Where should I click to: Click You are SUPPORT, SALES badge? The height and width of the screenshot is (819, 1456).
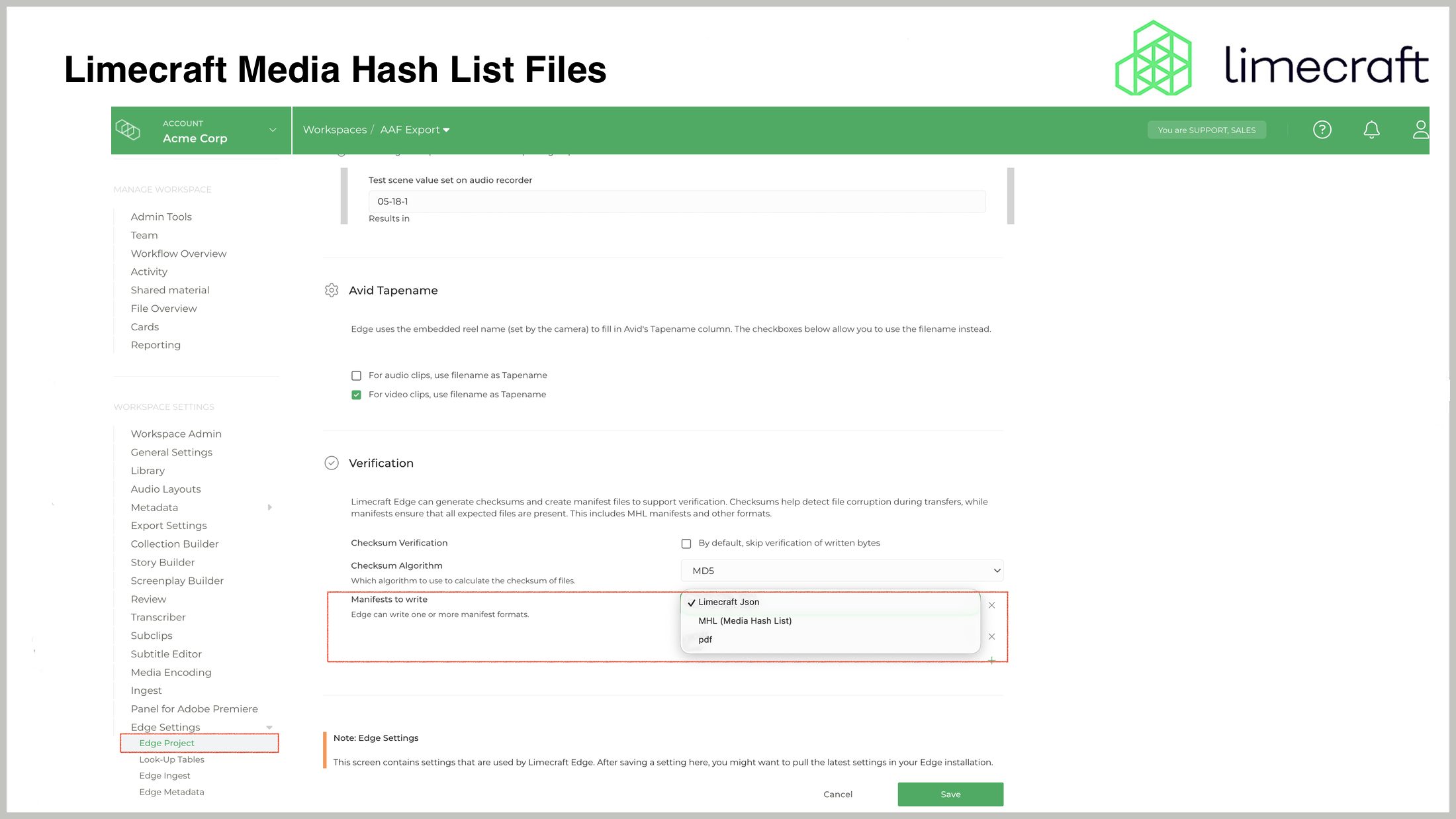point(1206,130)
